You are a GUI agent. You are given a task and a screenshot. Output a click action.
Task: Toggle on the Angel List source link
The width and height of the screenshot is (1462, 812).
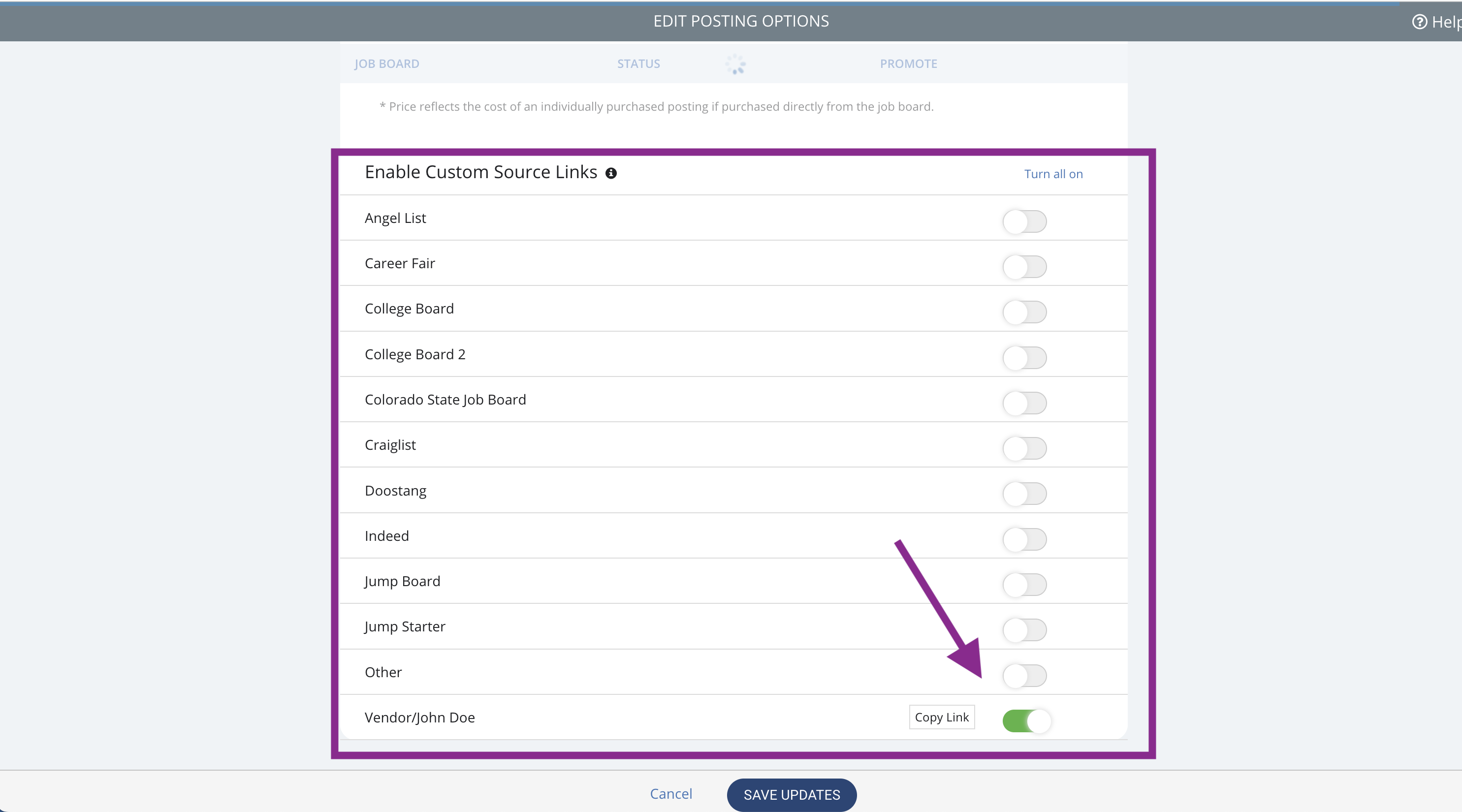pos(1024,221)
